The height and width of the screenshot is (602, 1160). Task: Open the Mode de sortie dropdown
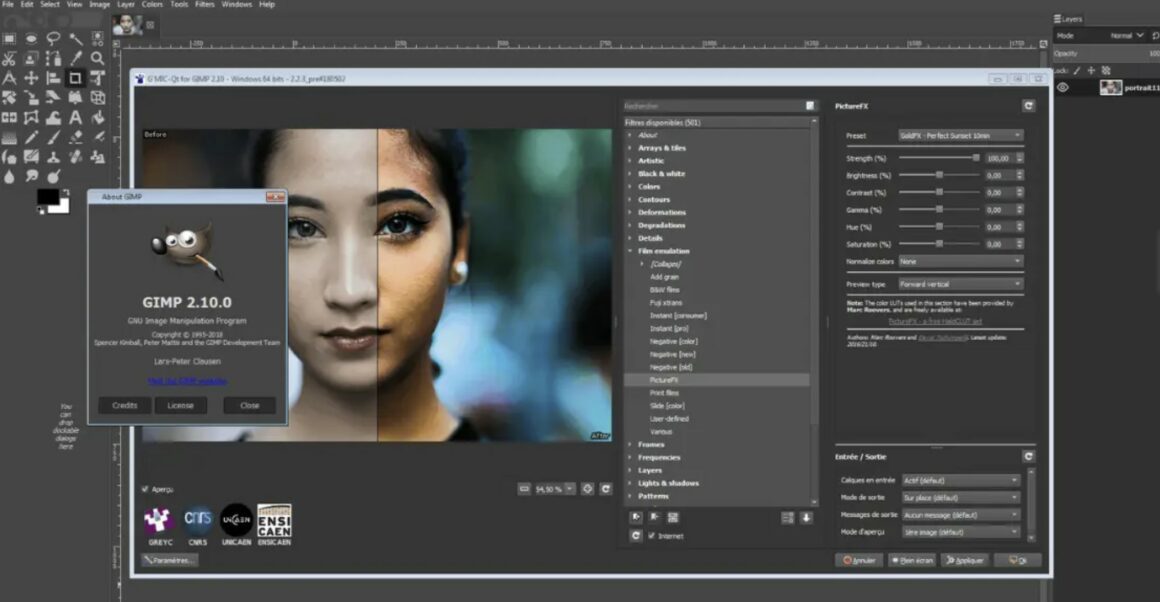pos(960,498)
